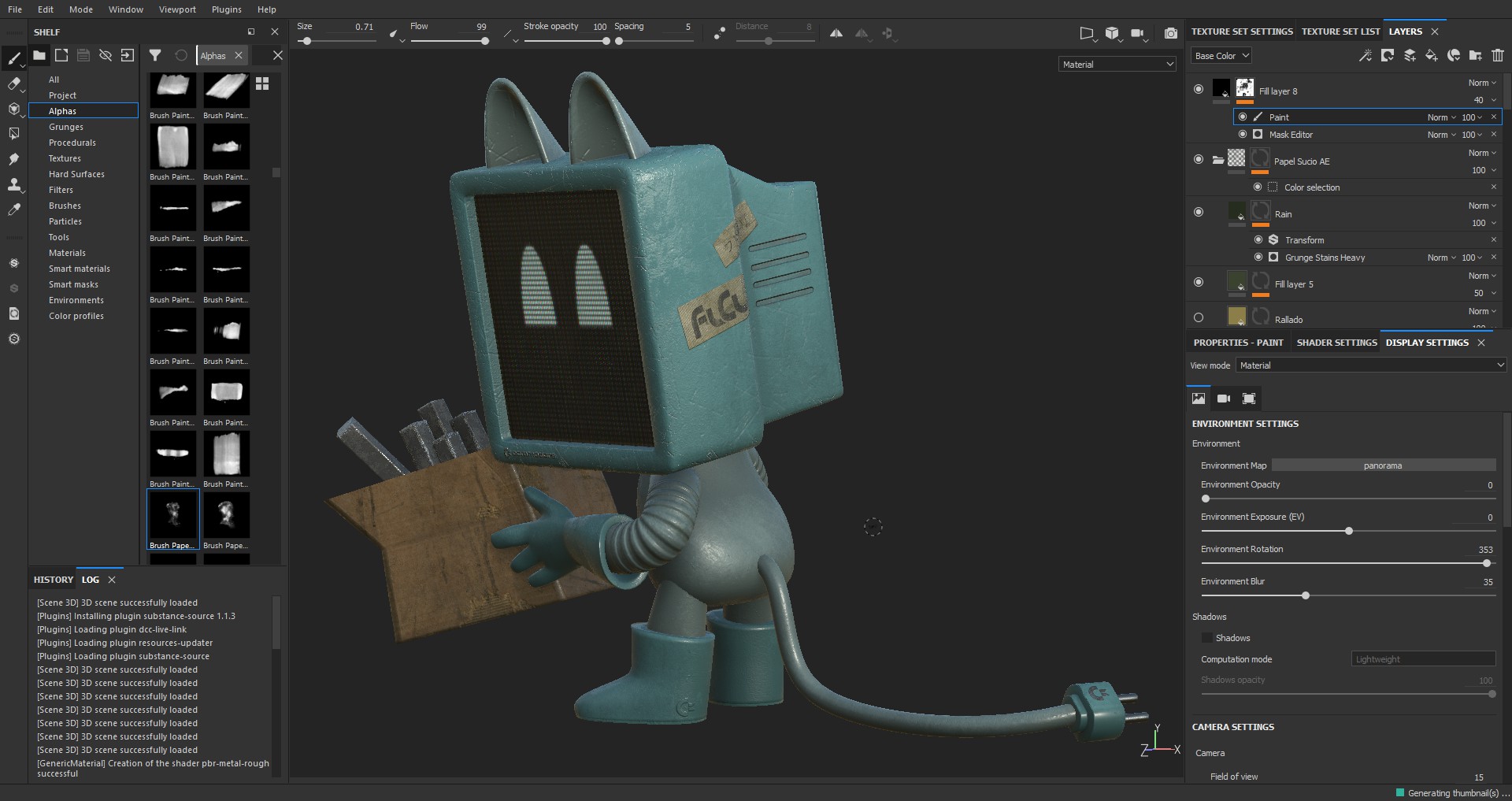Screen dimensions: 1512x801
Task: Hide the Rain layer visibility
Action: click(1199, 212)
